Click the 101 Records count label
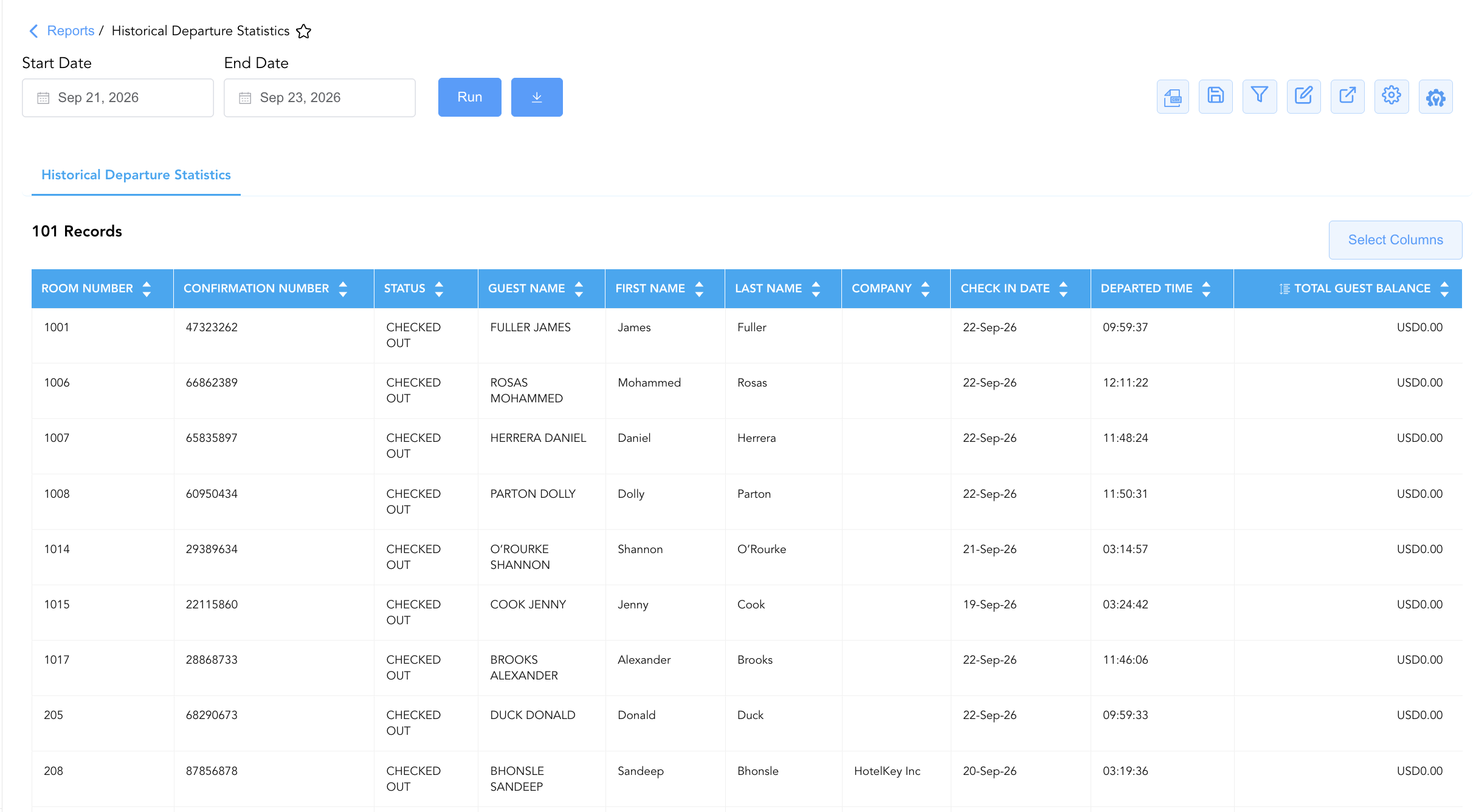The height and width of the screenshot is (812, 1476). point(77,231)
